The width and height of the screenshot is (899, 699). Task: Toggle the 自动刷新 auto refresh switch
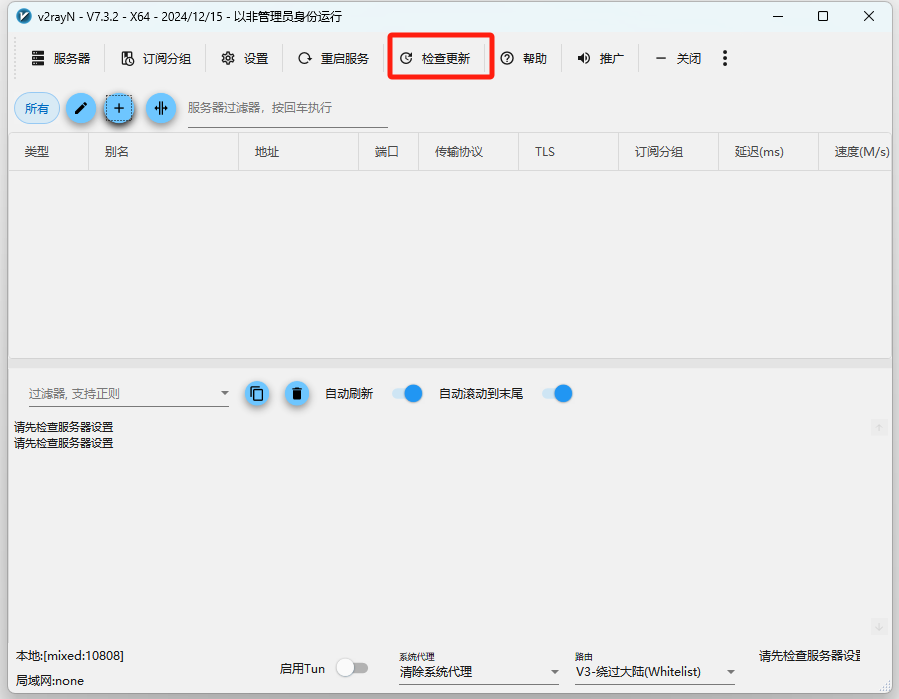point(407,393)
